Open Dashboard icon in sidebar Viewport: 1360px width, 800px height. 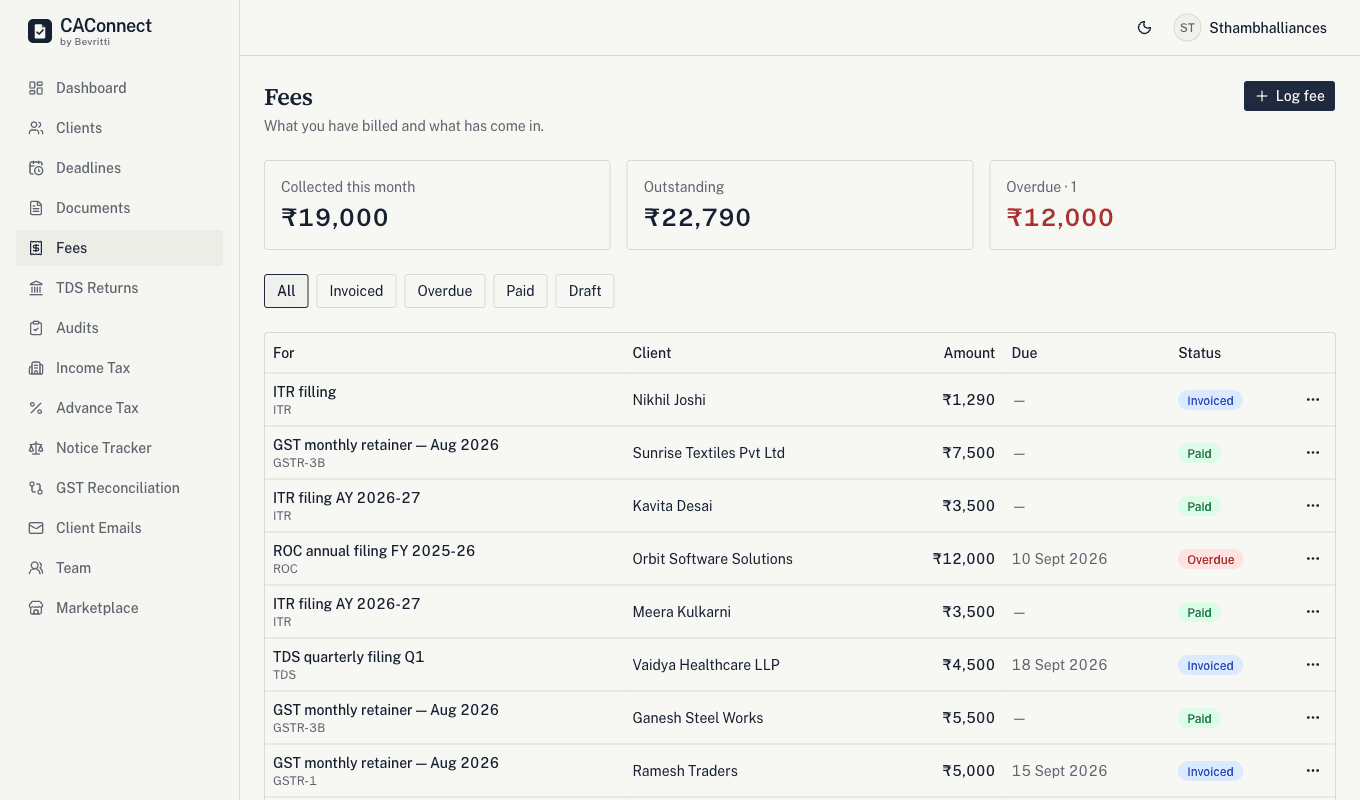(36, 88)
